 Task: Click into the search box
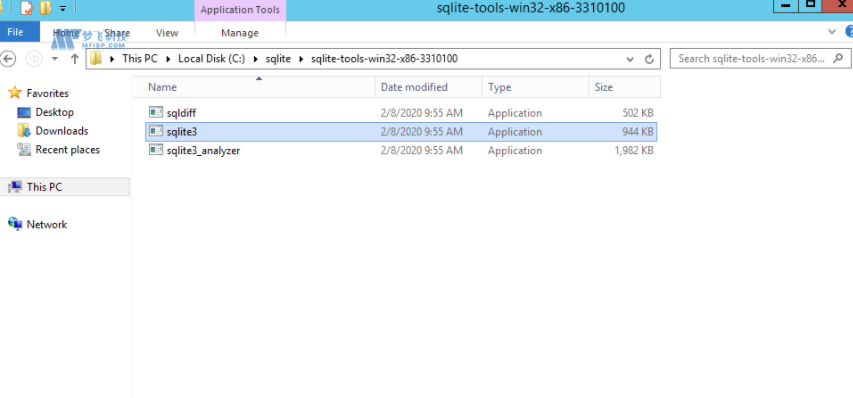751,59
